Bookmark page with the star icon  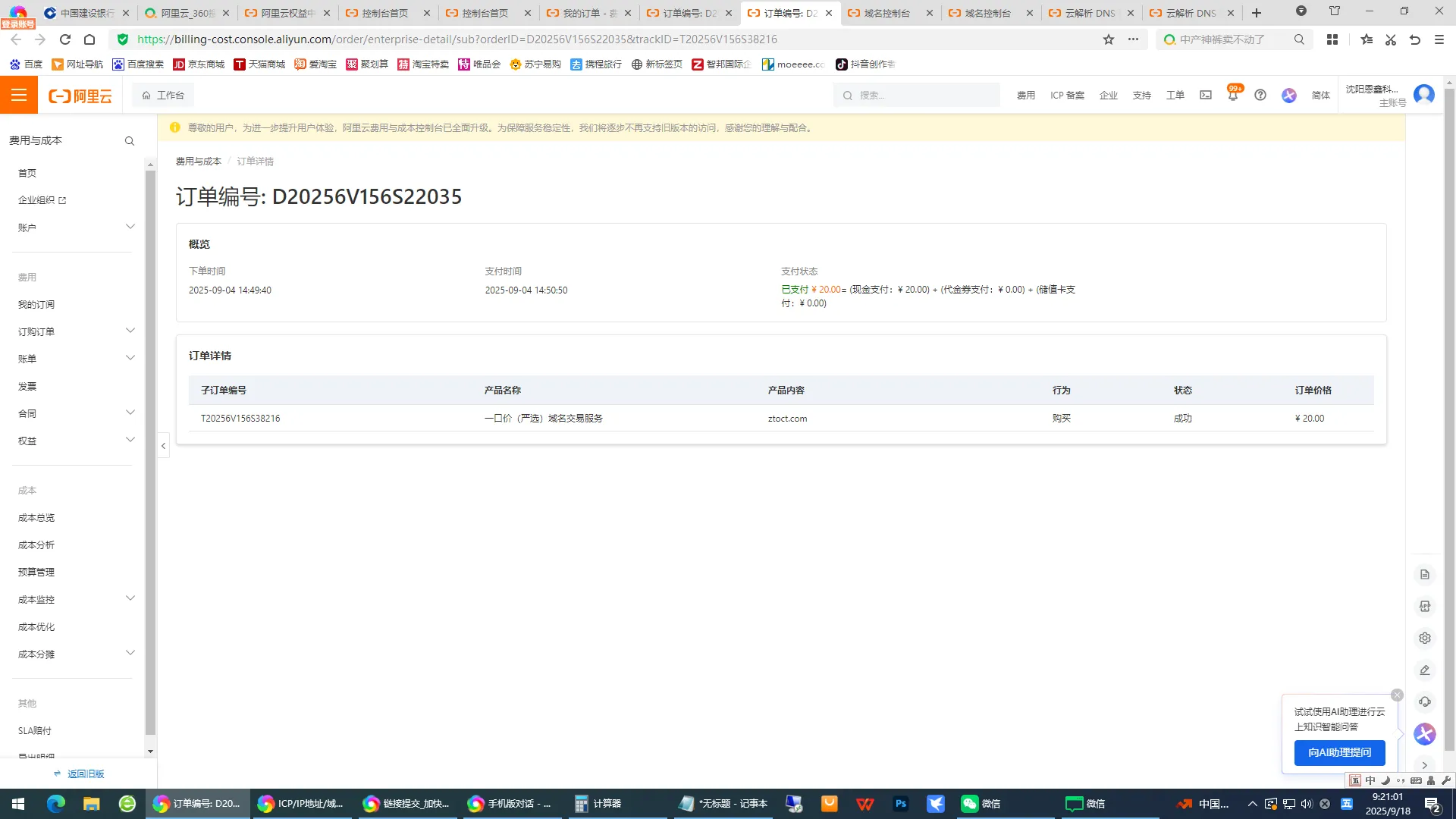[1109, 39]
